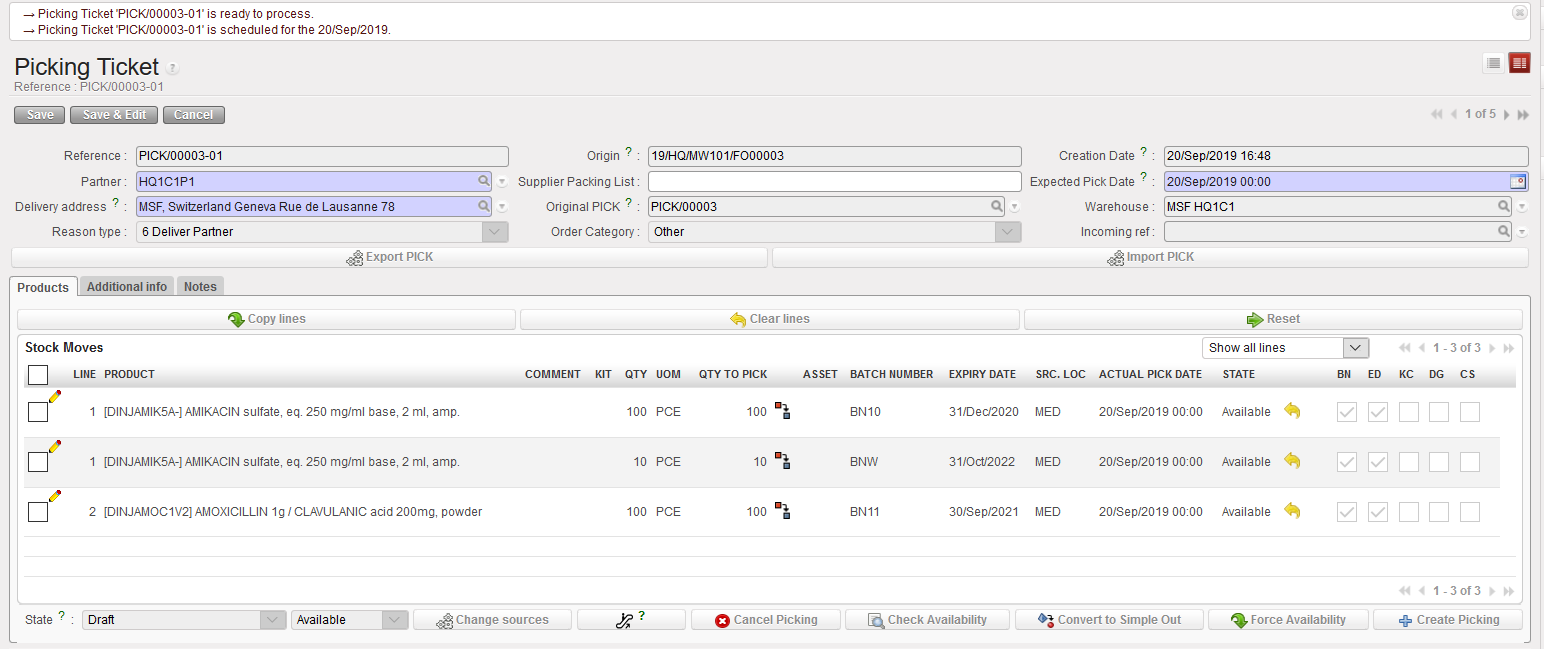1544x649 pixels.
Task: Switch to list view icon
Action: (1493, 63)
